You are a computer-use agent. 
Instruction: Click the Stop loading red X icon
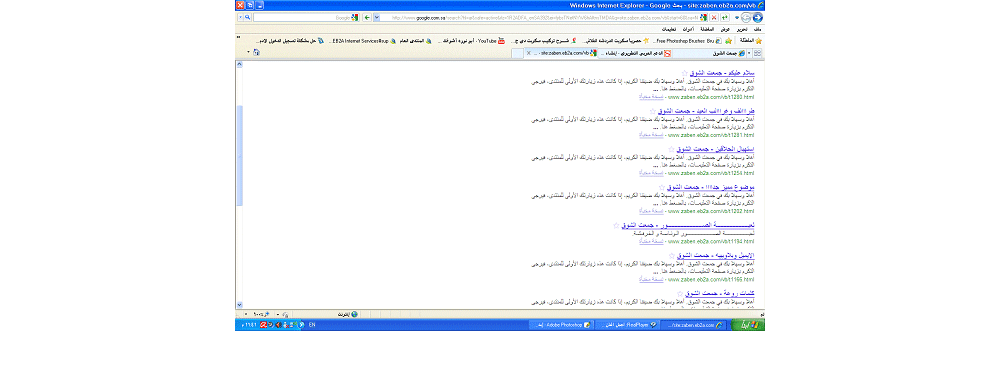(714, 17)
